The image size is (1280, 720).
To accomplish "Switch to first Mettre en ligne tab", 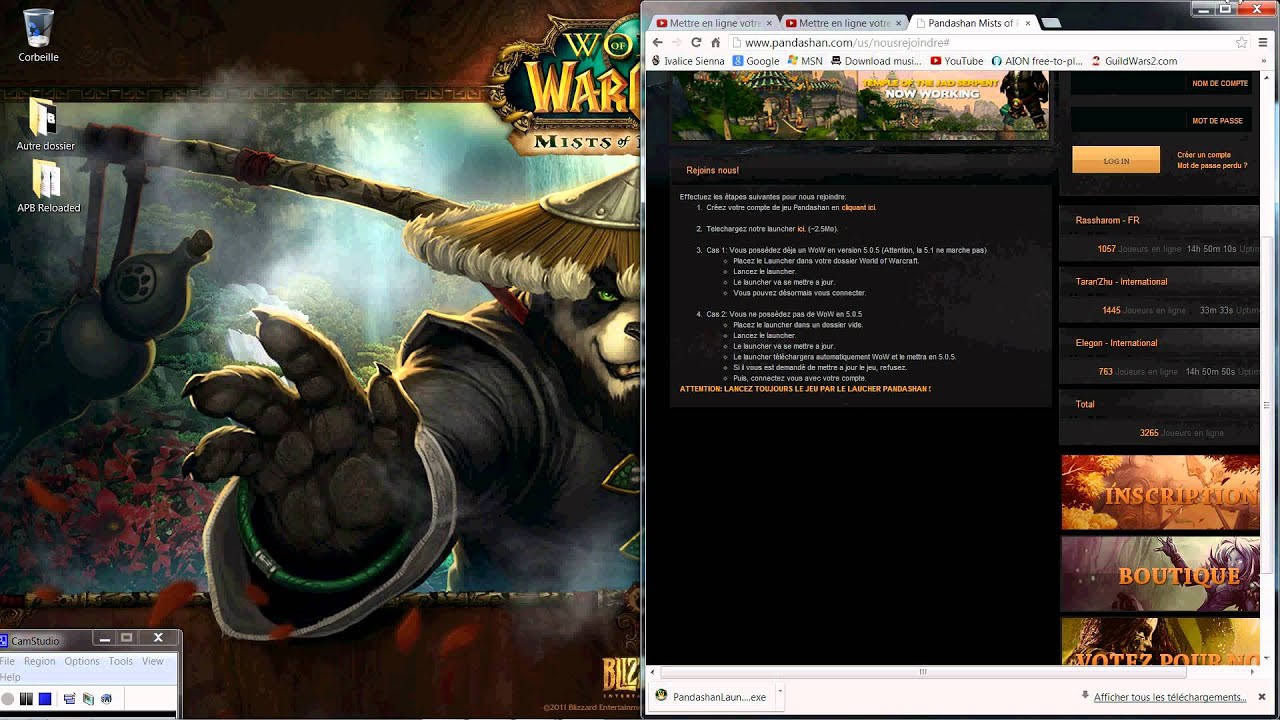I will click(x=713, y=23).
